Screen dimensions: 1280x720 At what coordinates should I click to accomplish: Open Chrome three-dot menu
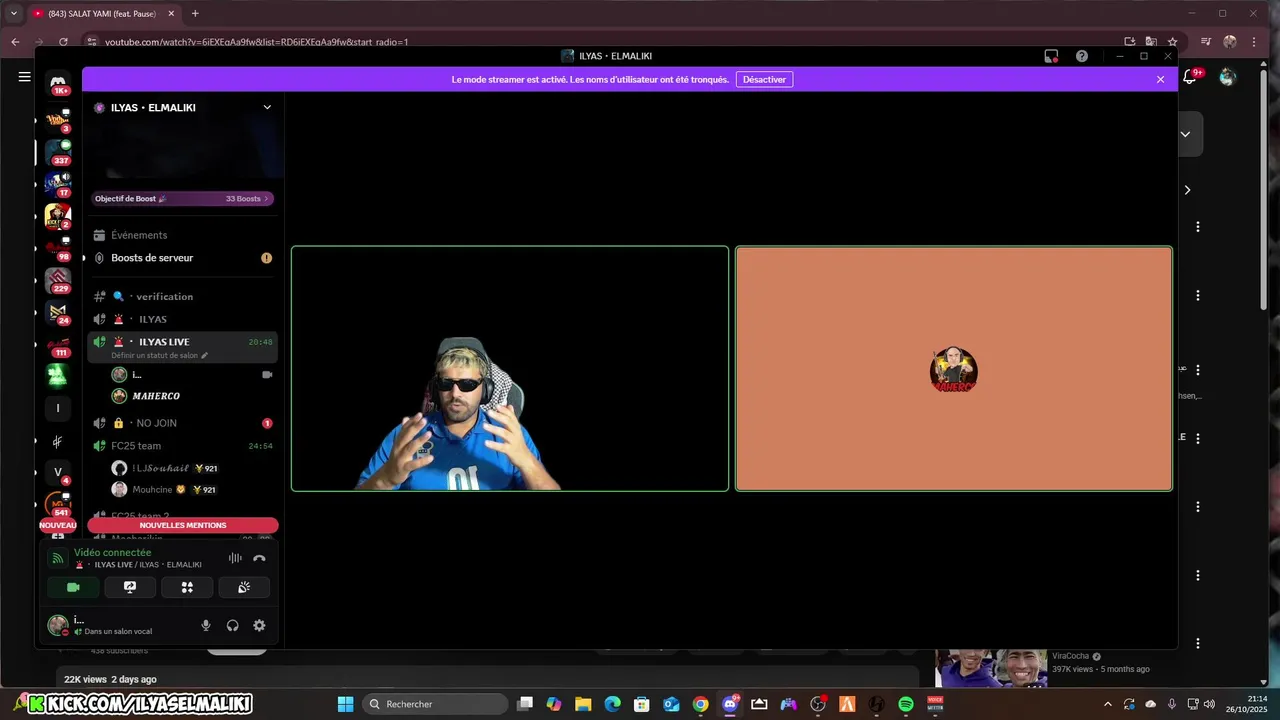click(1254, 42)
